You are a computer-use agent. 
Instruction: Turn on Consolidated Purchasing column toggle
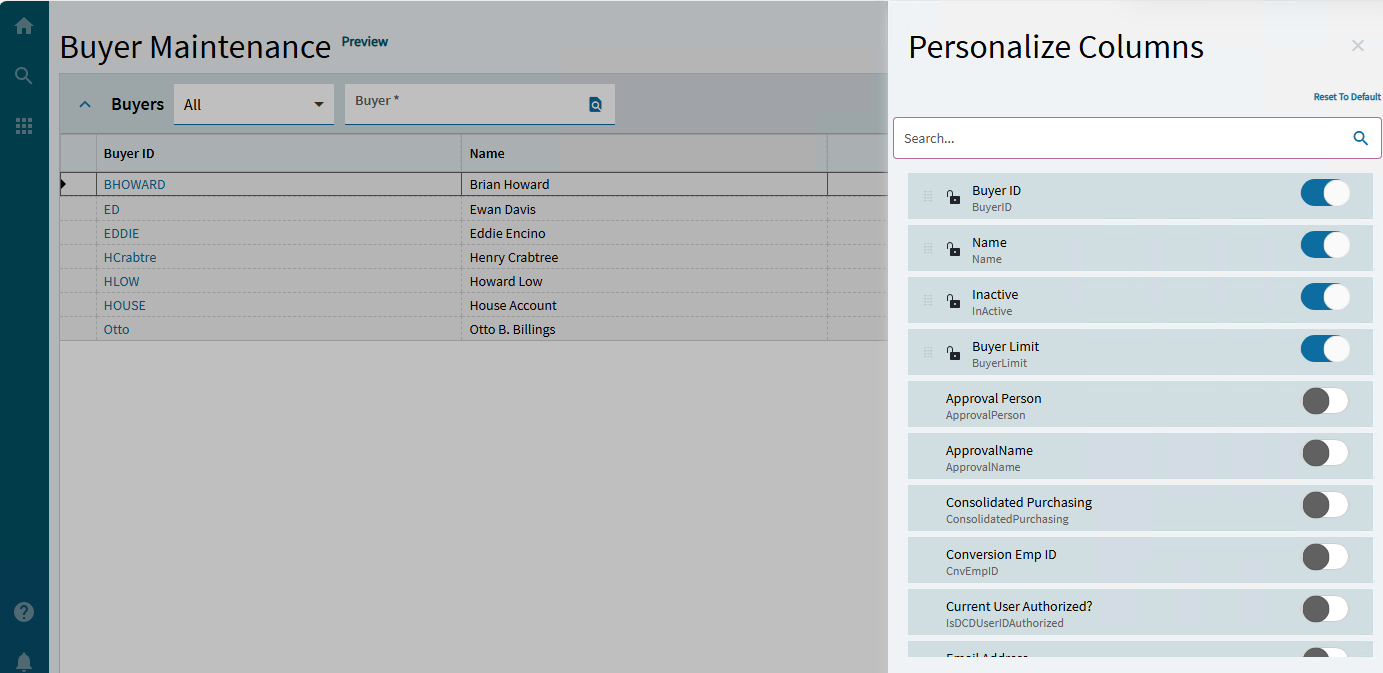[1325, 505]
